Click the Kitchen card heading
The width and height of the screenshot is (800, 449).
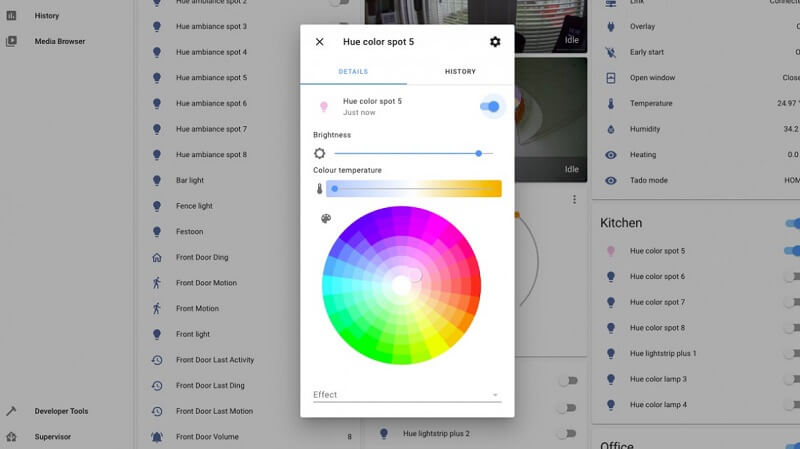[x=621, y=223]
